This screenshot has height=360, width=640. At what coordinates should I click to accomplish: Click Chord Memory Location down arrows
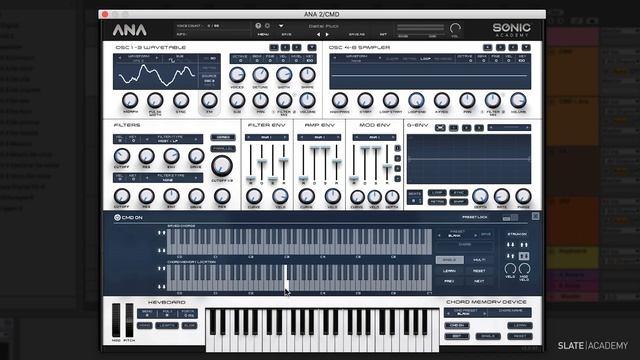pyautogui.click(x=162, y=287)
